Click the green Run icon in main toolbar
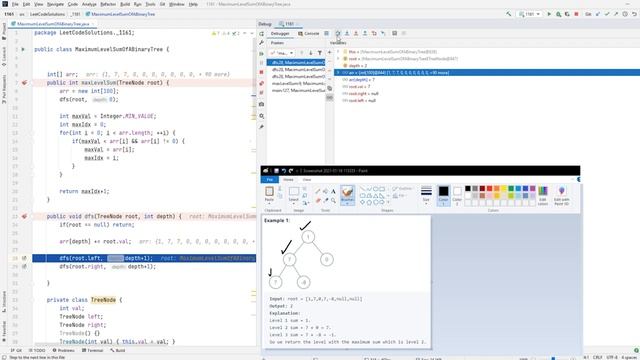Viewport: 640px width, 360px height. click(549, 14)
